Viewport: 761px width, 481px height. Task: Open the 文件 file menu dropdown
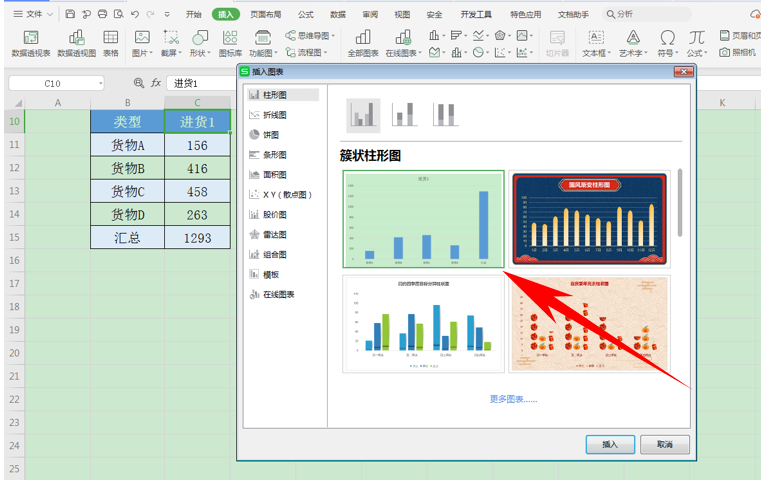tap(33, 14)
